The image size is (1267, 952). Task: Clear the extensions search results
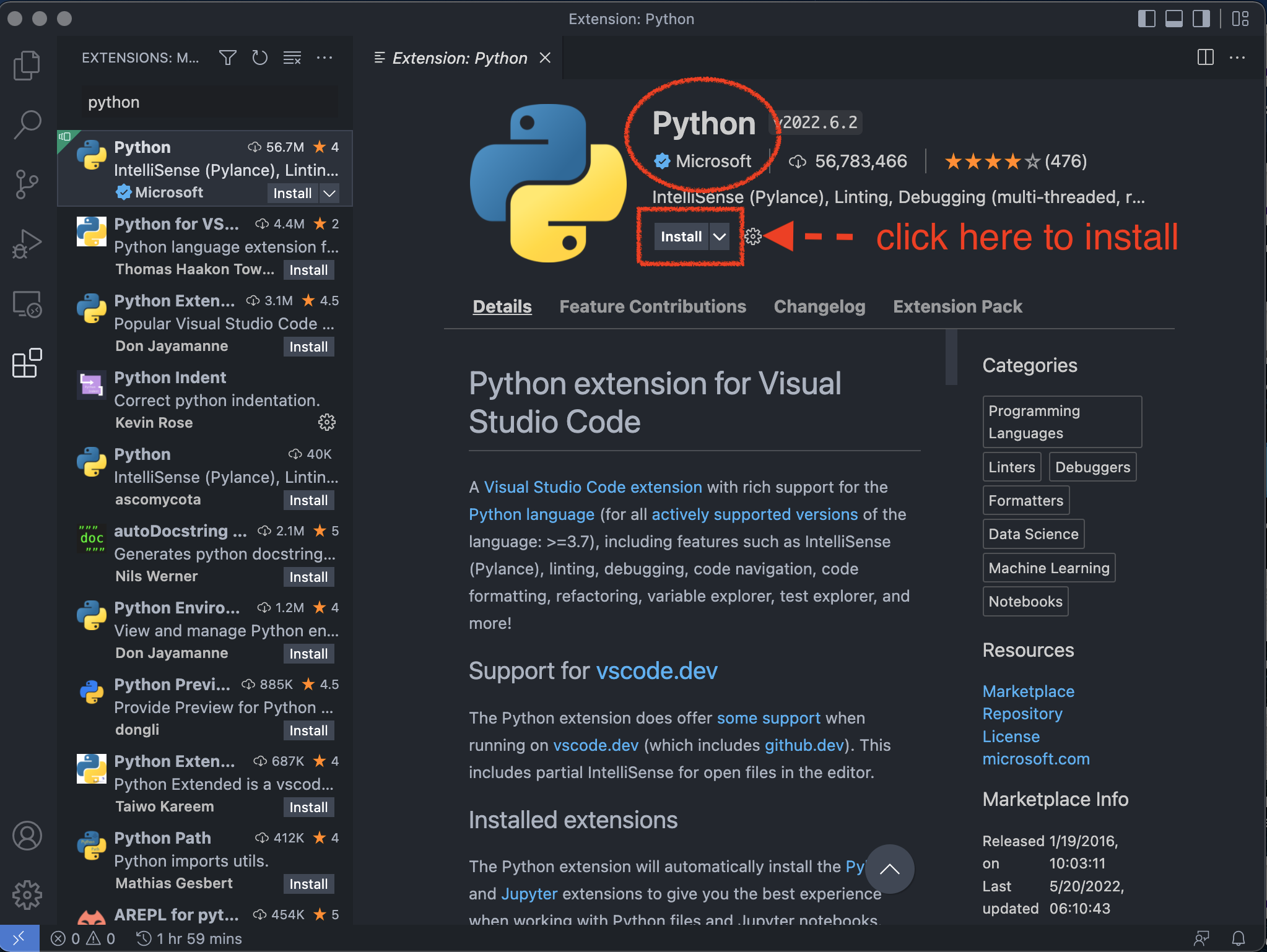292,58
